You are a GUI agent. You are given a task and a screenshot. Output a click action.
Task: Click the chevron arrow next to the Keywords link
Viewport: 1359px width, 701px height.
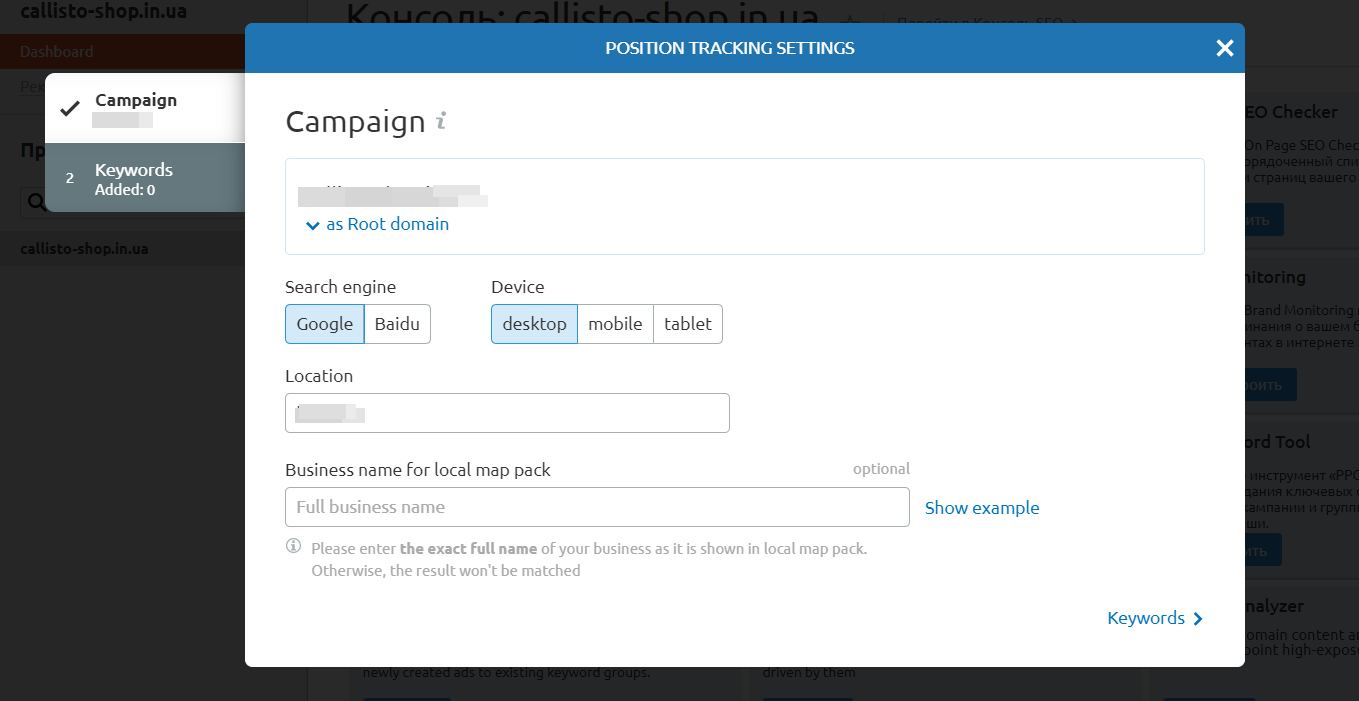[x=1198, y=619]
